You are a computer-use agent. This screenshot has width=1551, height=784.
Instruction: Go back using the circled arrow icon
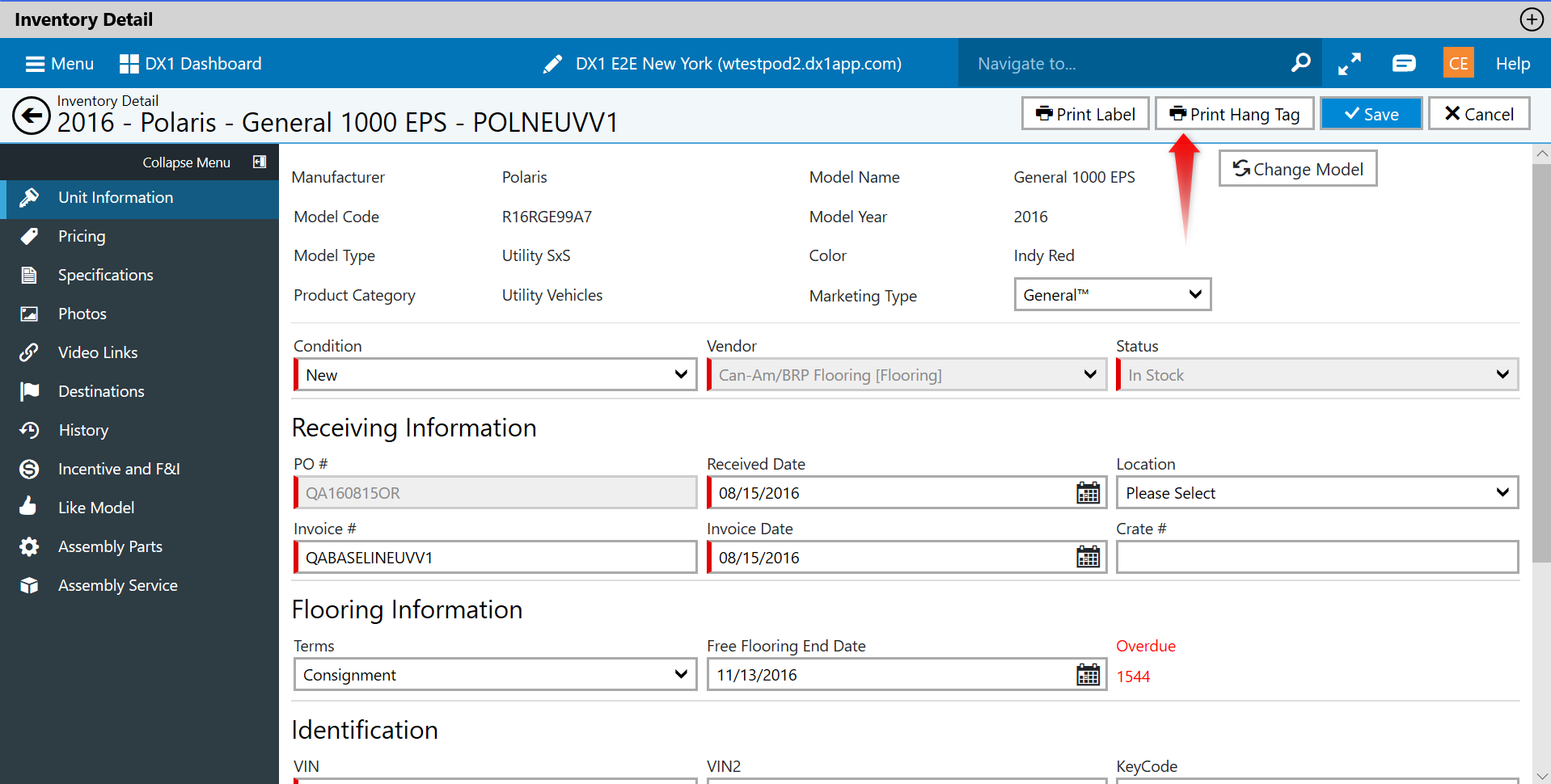(x=32, y=116)
